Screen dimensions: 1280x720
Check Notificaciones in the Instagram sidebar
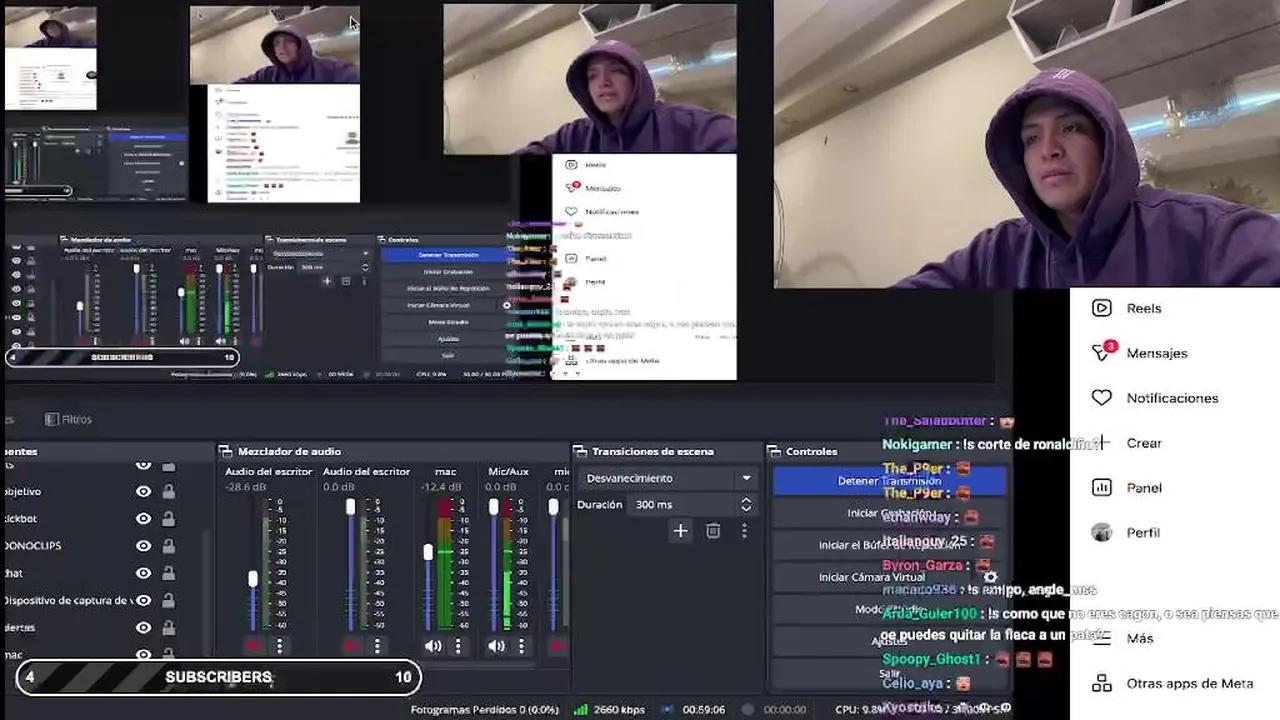click(x=1172, y=398)
